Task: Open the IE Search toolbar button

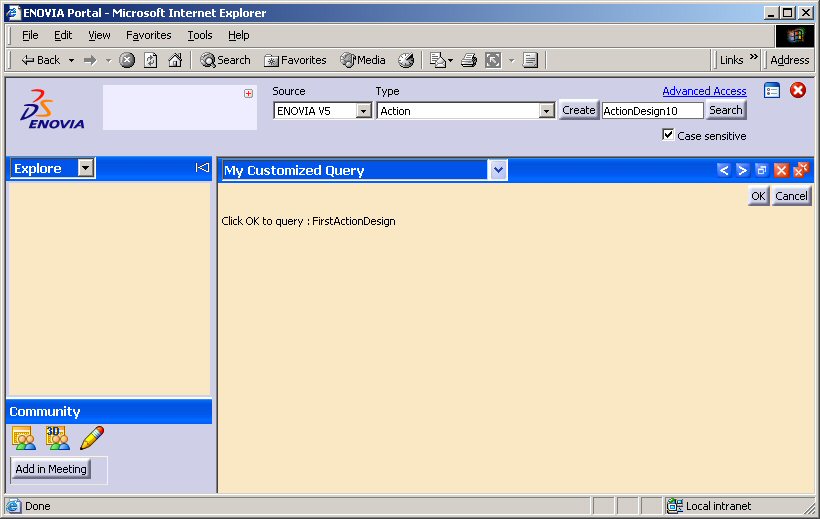Action: [225, 60]
